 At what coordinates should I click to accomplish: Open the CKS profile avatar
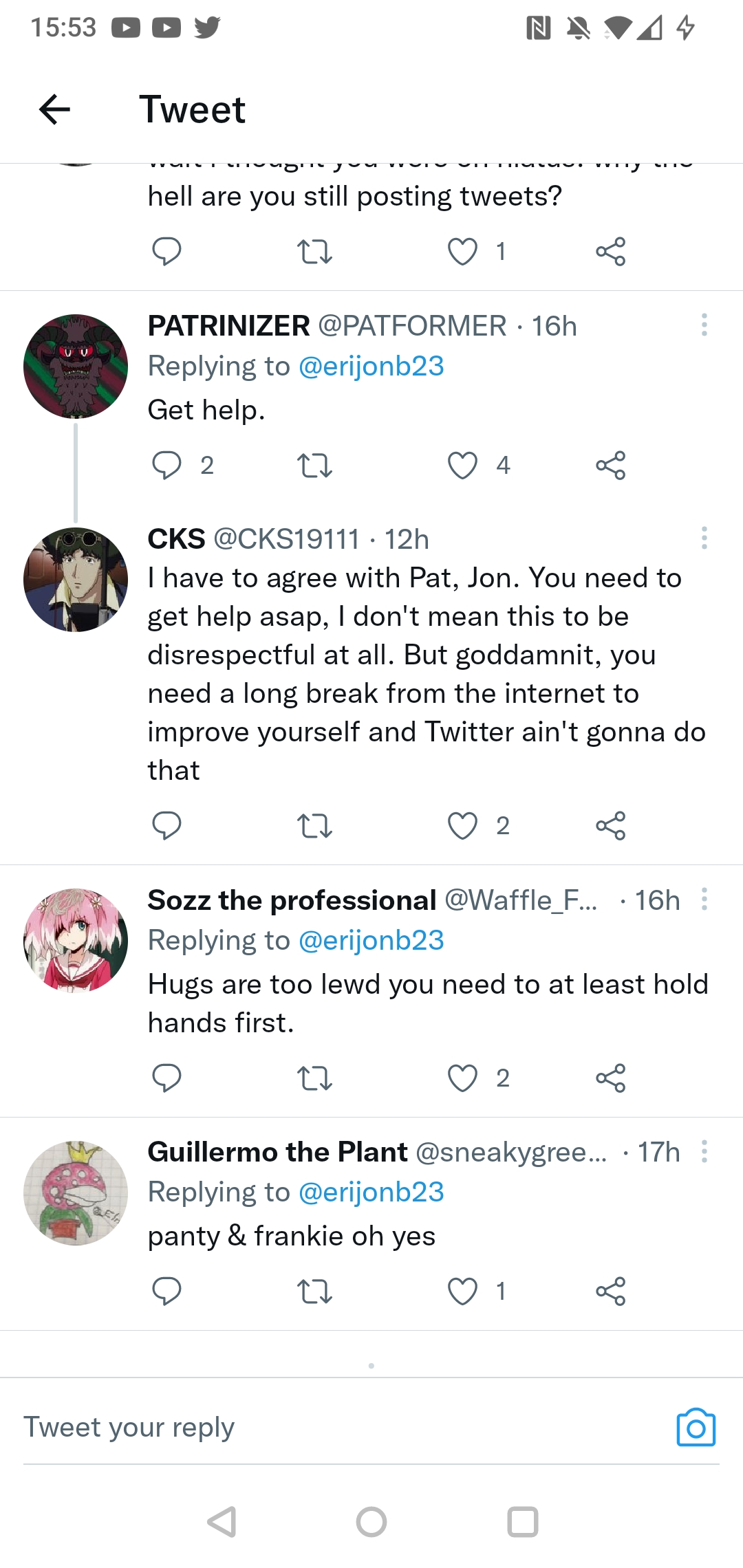pyautogui.click(x=76, y=580)
